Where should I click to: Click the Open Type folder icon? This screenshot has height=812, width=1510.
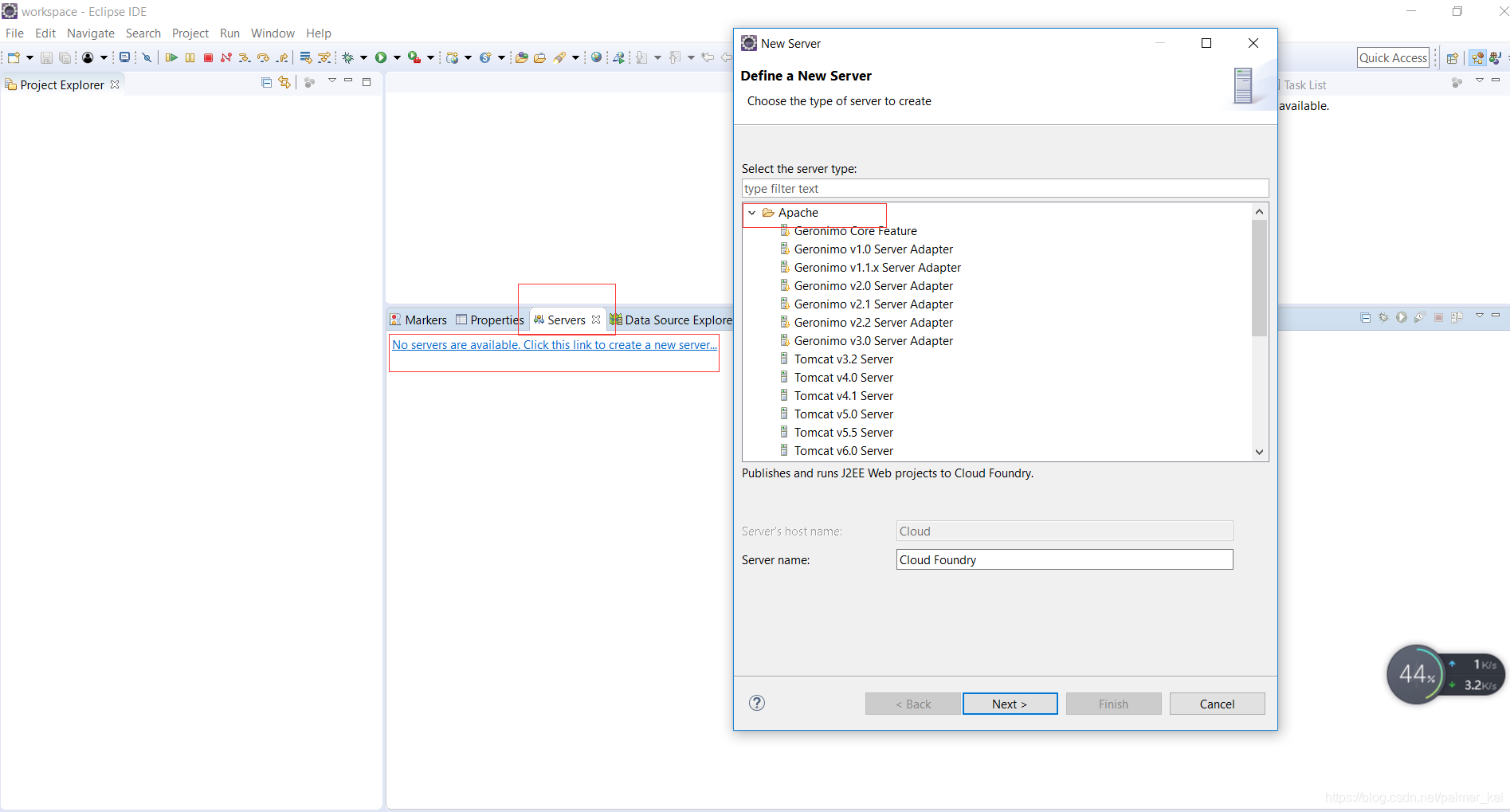521,57
